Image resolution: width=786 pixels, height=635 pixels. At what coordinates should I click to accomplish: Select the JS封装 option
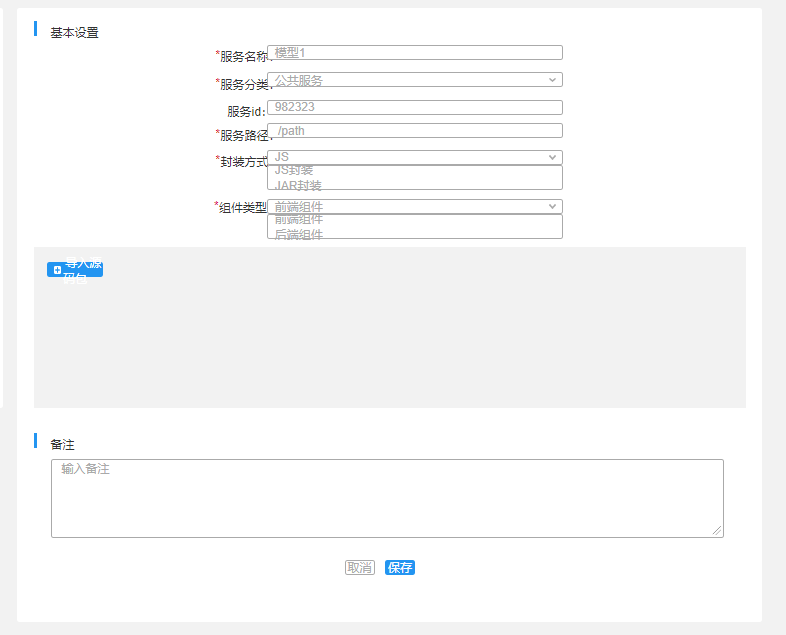[294, 170]
